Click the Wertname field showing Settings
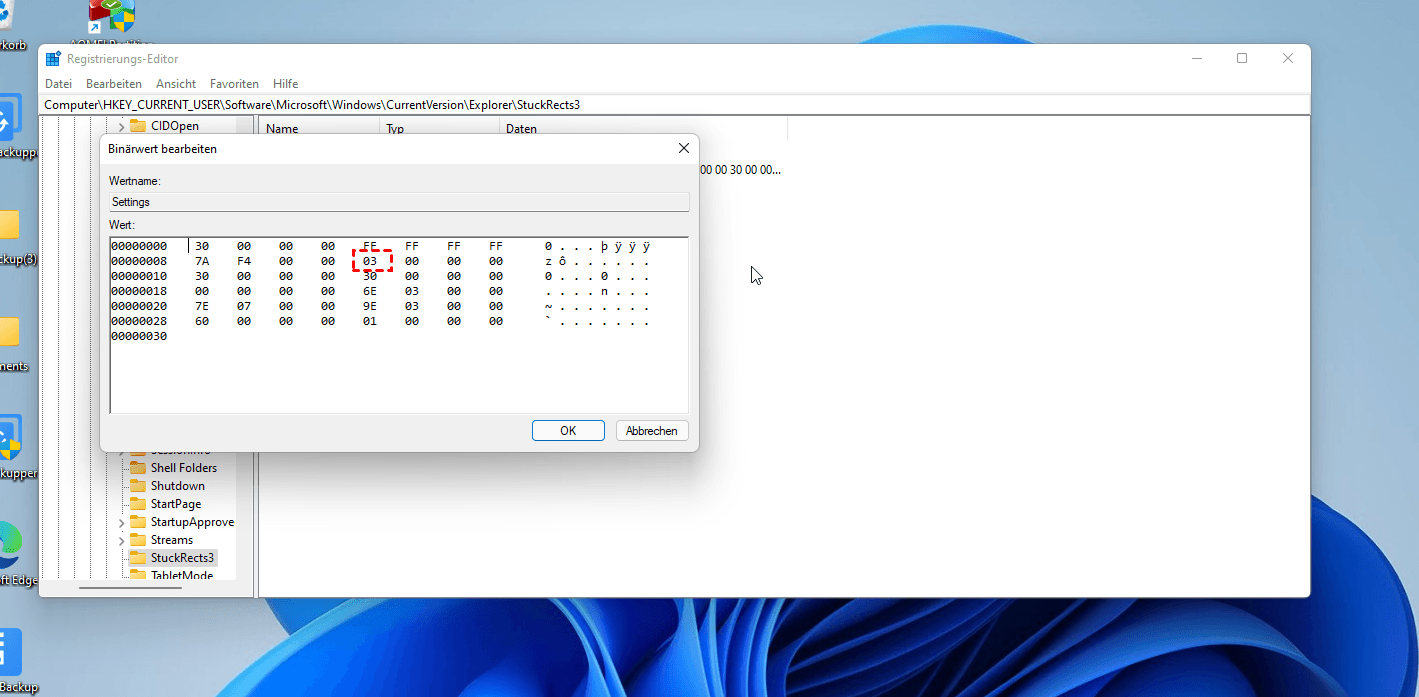Viewport: 1419px width, 697px height. click(399, 202)
